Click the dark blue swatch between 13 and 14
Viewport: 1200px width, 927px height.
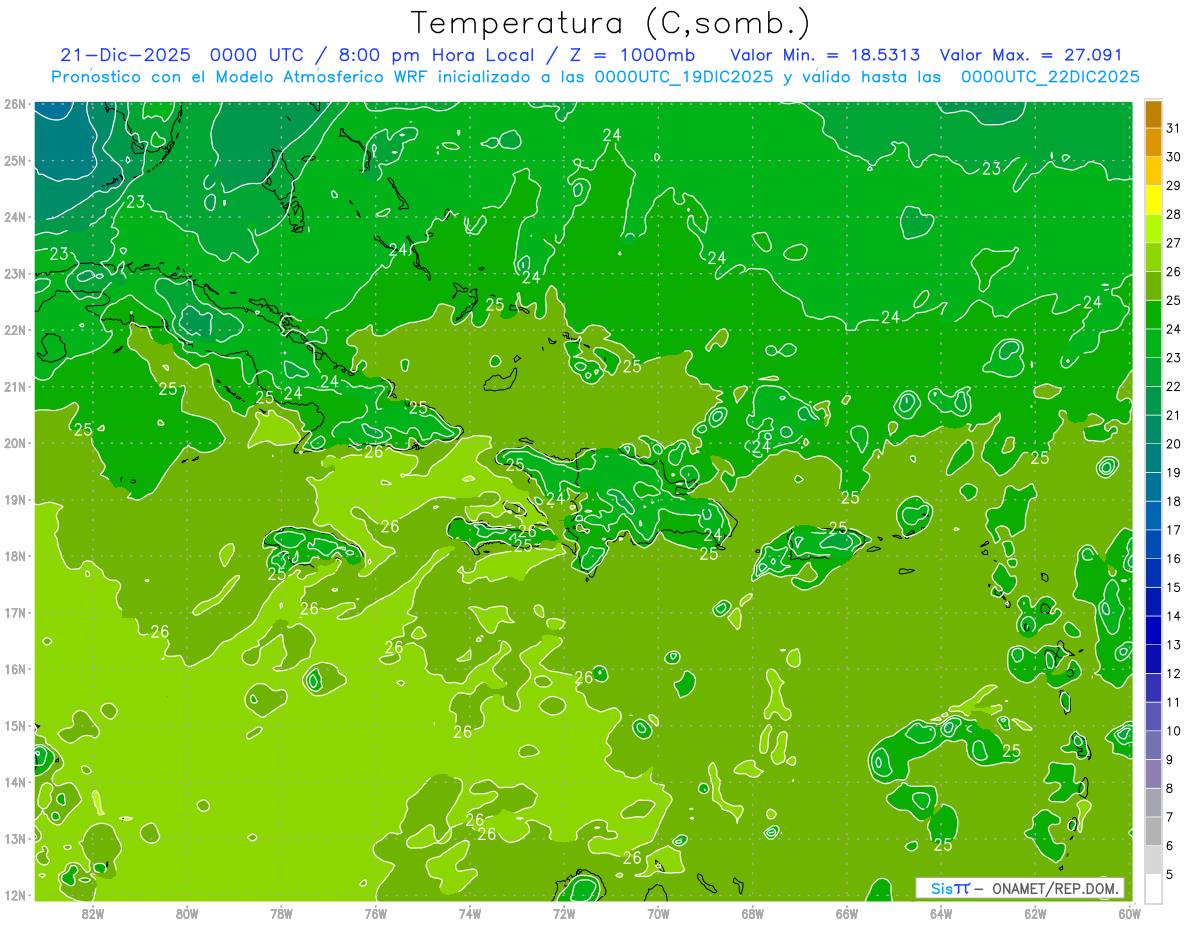pyautogui.click(x=1153, y=629)
